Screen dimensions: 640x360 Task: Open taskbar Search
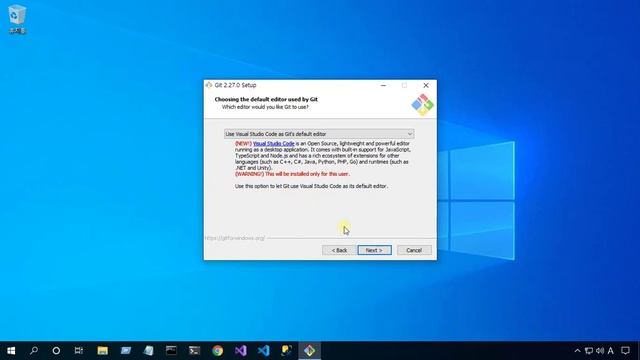pyautogui.click(x=34, y=351)
